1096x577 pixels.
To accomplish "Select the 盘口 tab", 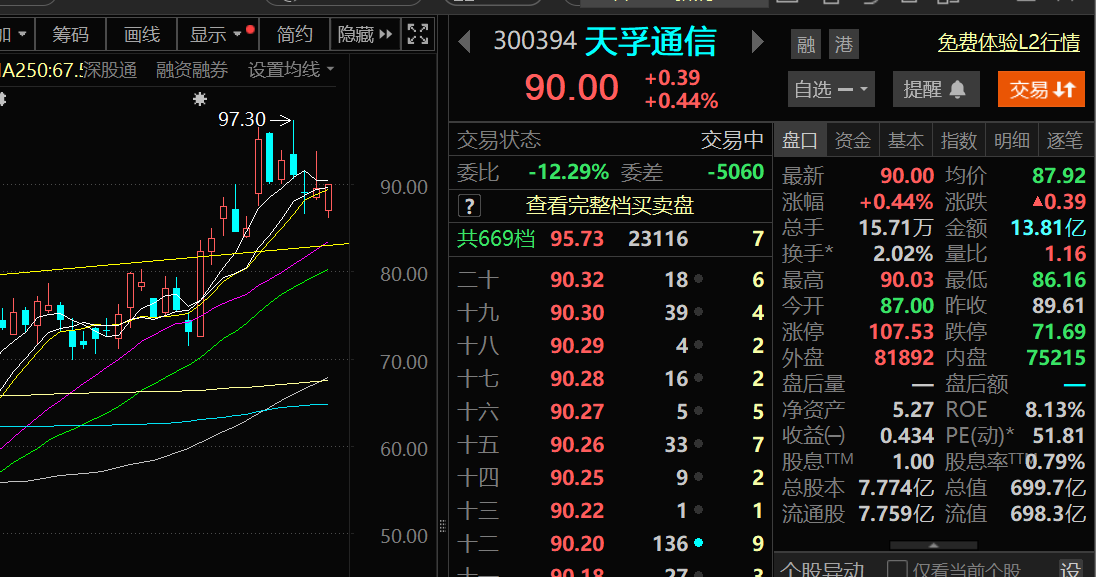I will pyautogui.click(x=800, y=141).
